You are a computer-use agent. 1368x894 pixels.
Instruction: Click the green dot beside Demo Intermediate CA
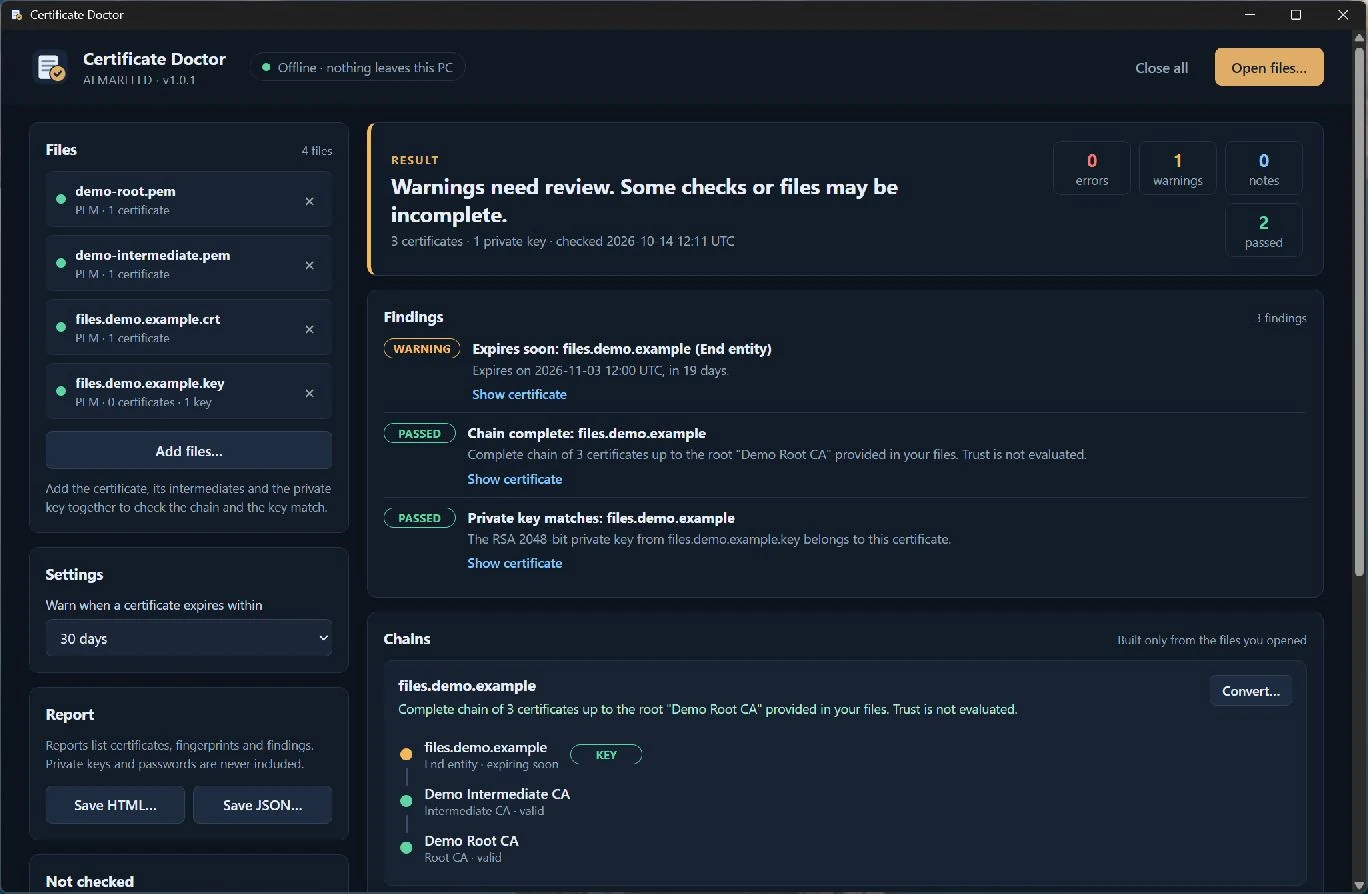pyautogui.click(x=406, y=801)
